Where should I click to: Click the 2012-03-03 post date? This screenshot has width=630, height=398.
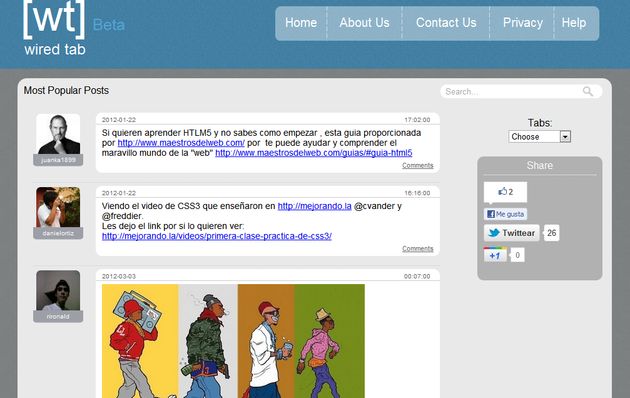point(119,276)
